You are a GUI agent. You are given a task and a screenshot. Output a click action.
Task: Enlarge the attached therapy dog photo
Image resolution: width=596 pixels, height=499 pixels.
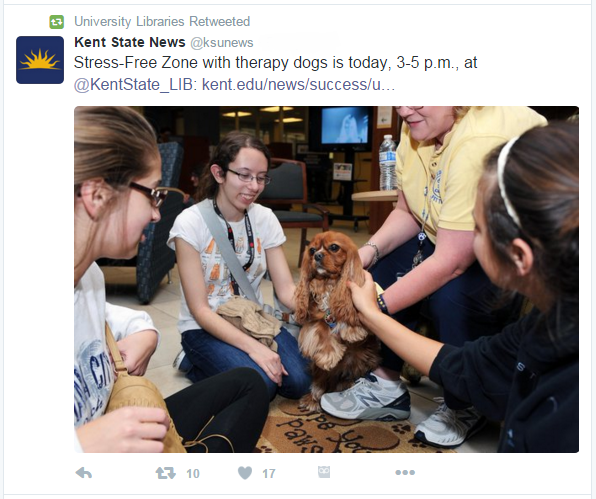point(327,279)
